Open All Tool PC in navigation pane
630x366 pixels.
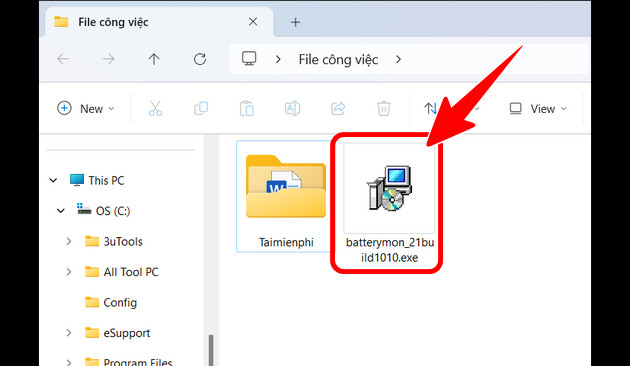(131, 272)
